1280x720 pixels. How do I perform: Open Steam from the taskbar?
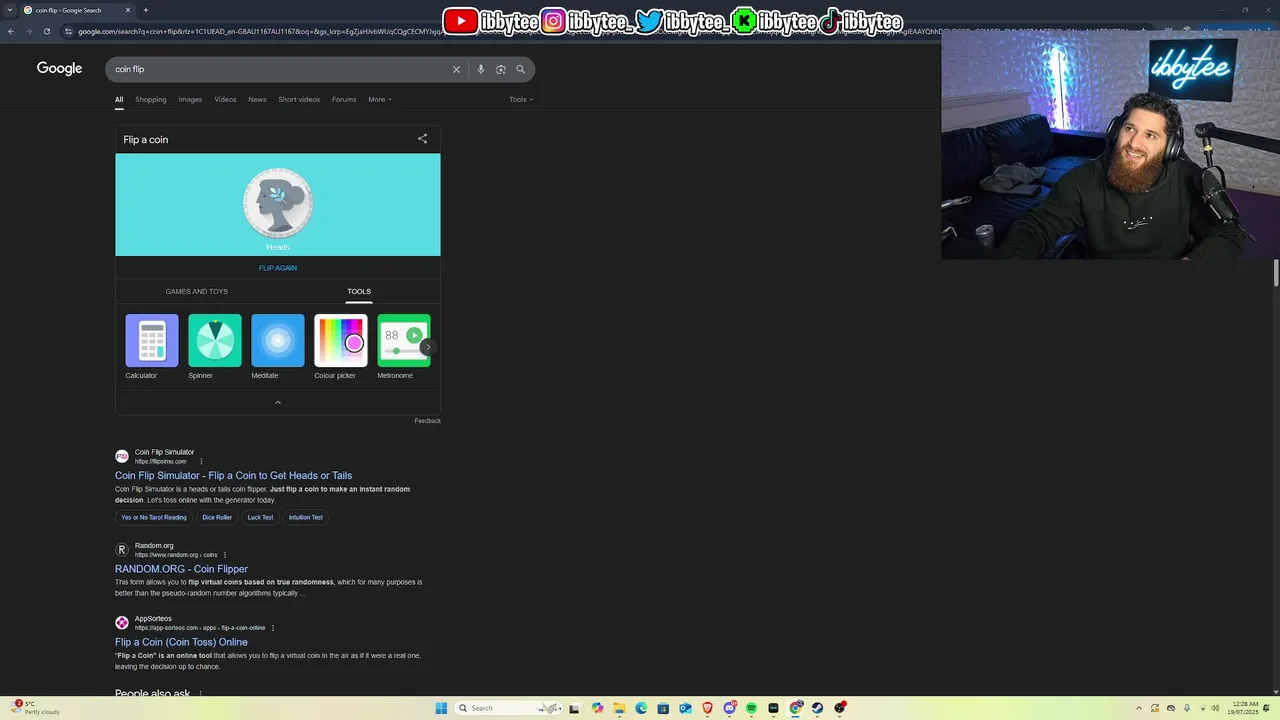(817, 708)
